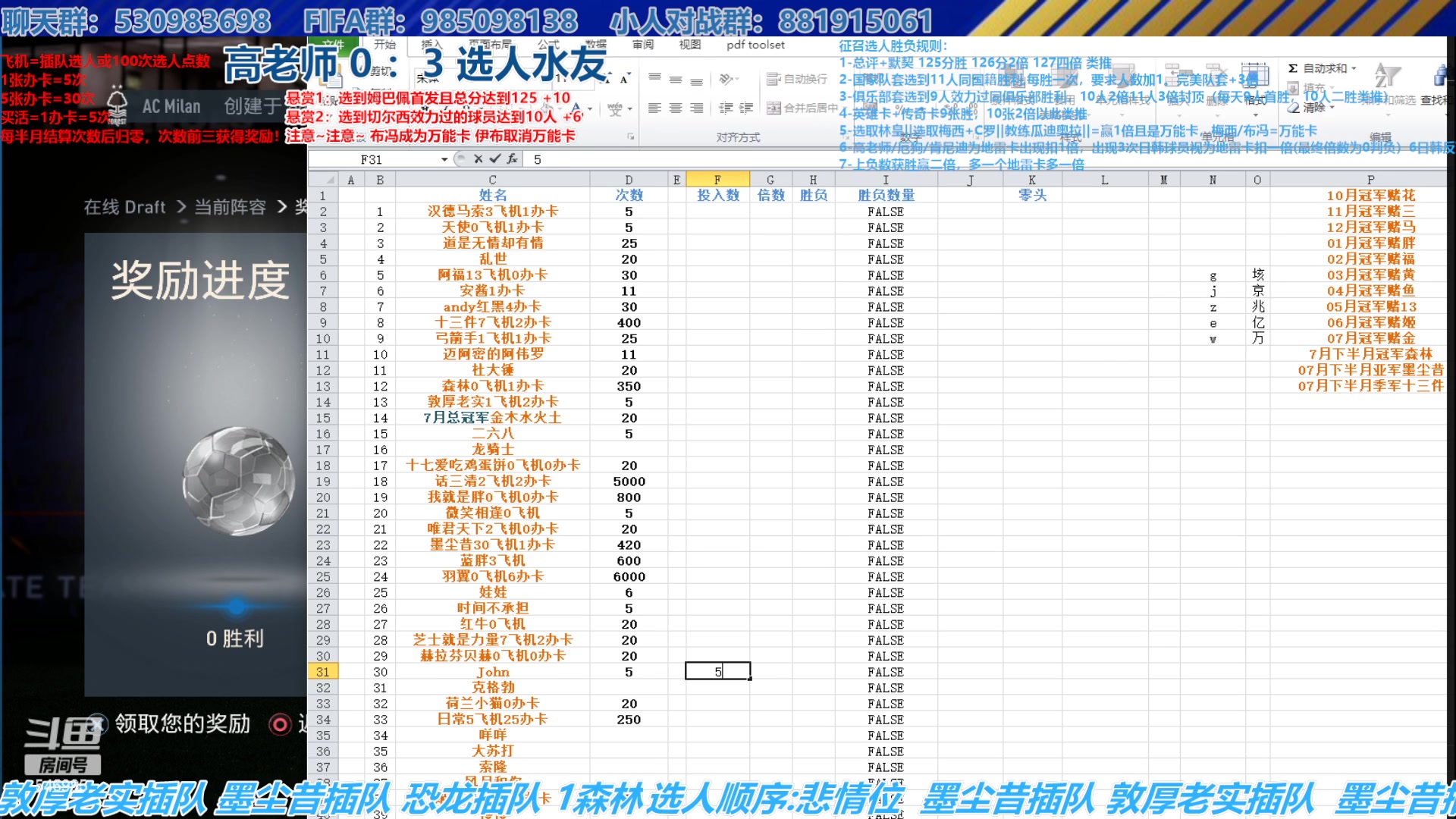Switch to the 审阅 ribbon tab
This screenshot has height=819, width=1456.
[643, 45]
